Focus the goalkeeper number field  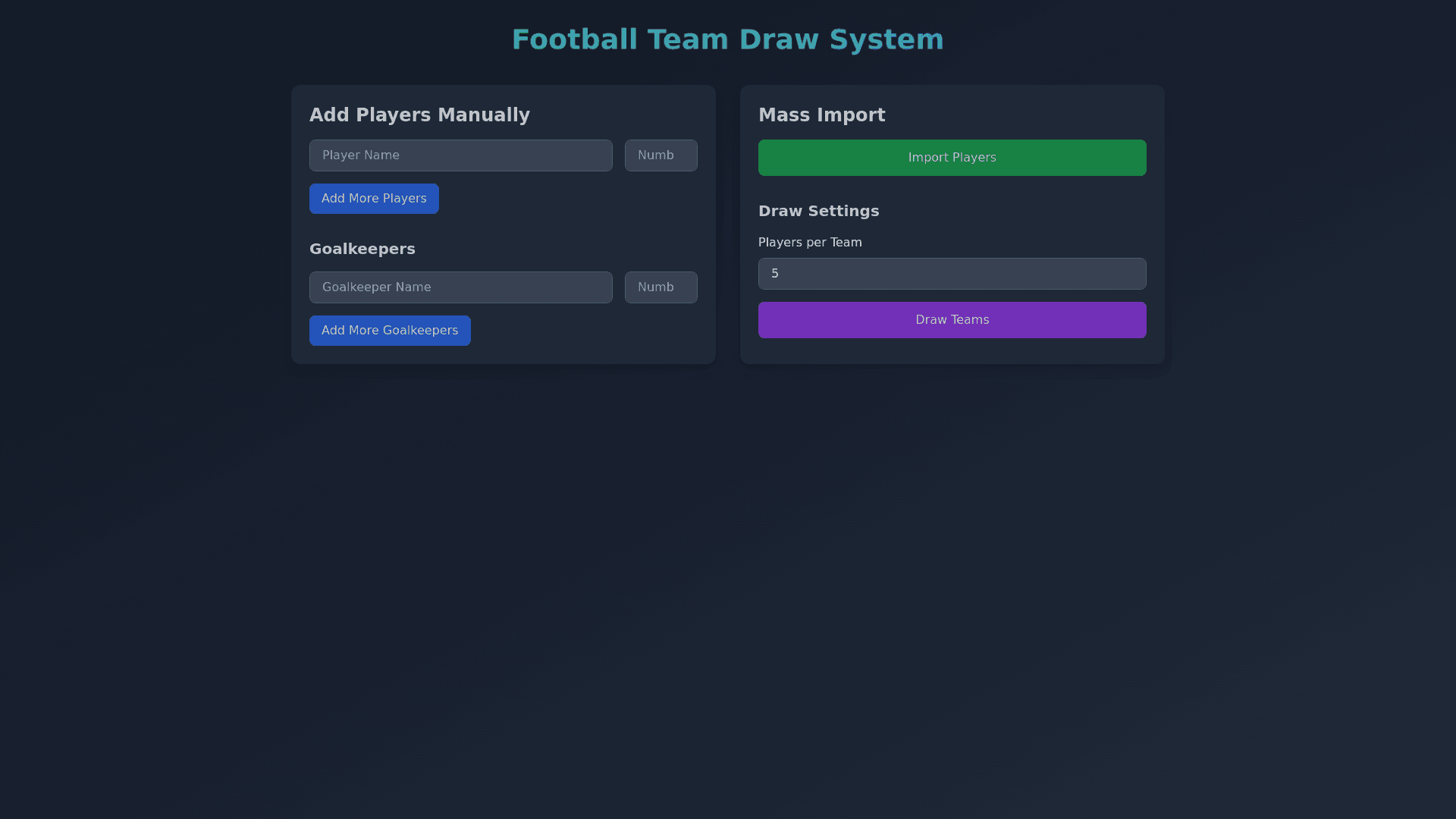coord(661,287)
